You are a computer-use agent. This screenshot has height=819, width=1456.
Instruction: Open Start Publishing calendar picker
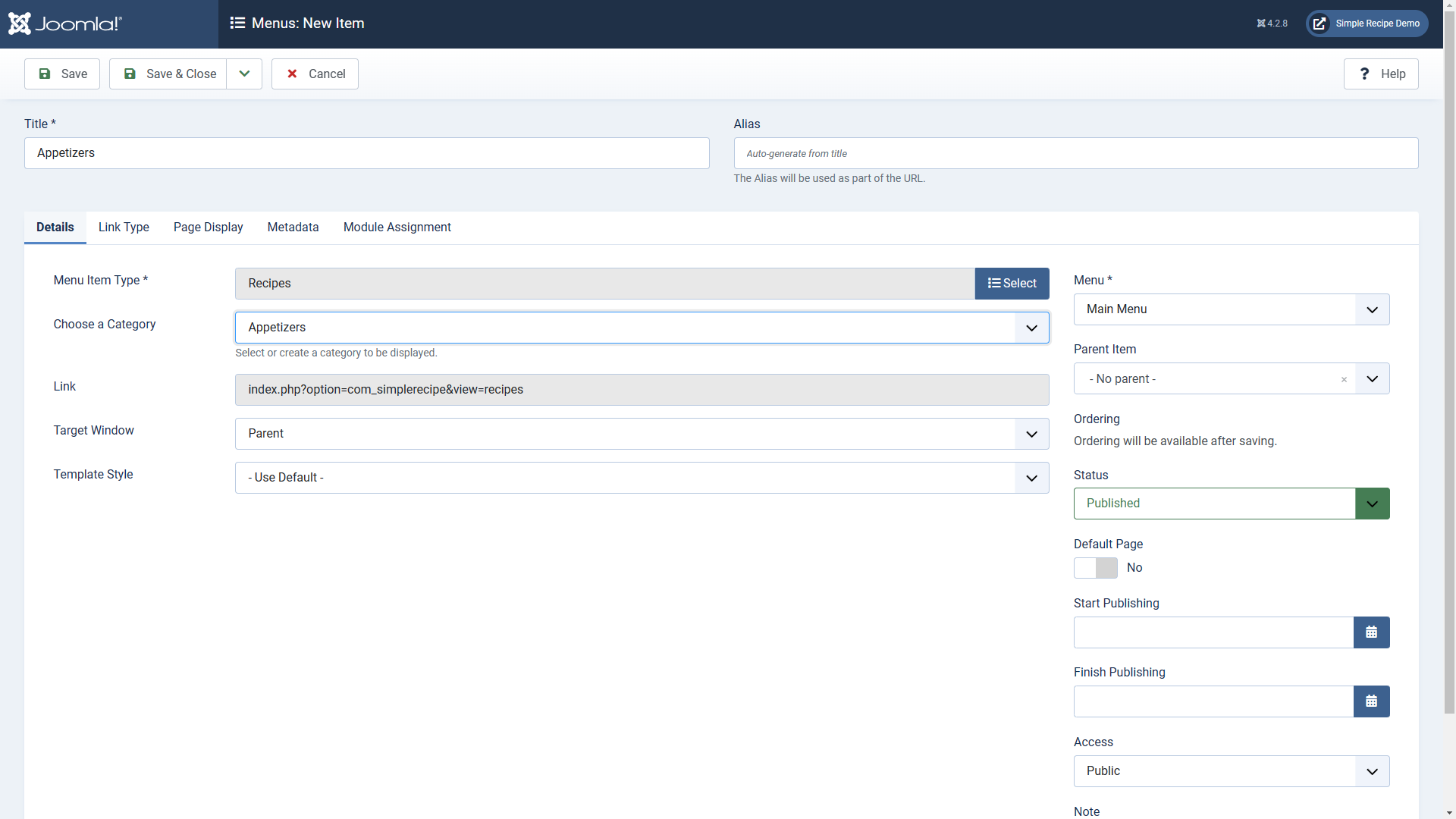pyautogui.click(x=1371, y=632)
